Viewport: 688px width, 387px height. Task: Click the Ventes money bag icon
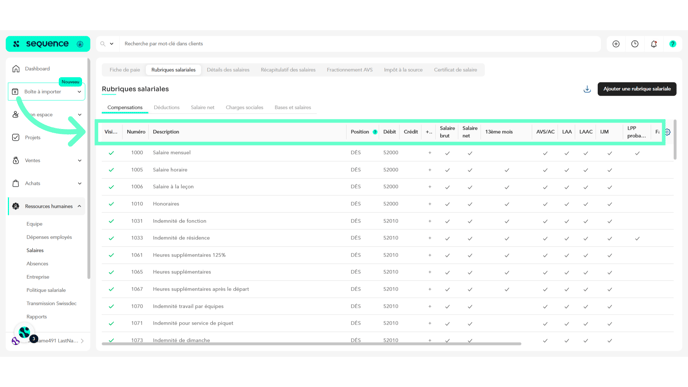tap(16, 161)
